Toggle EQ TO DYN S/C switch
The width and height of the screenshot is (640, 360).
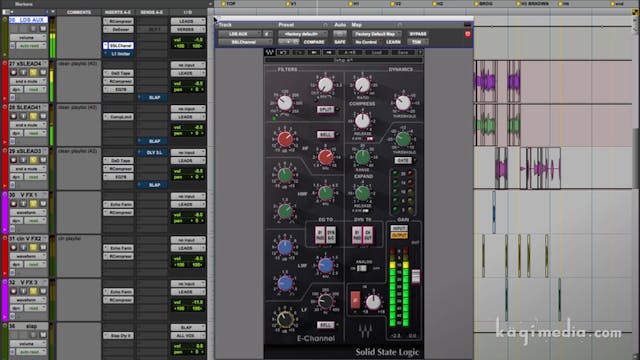[331, 236]
